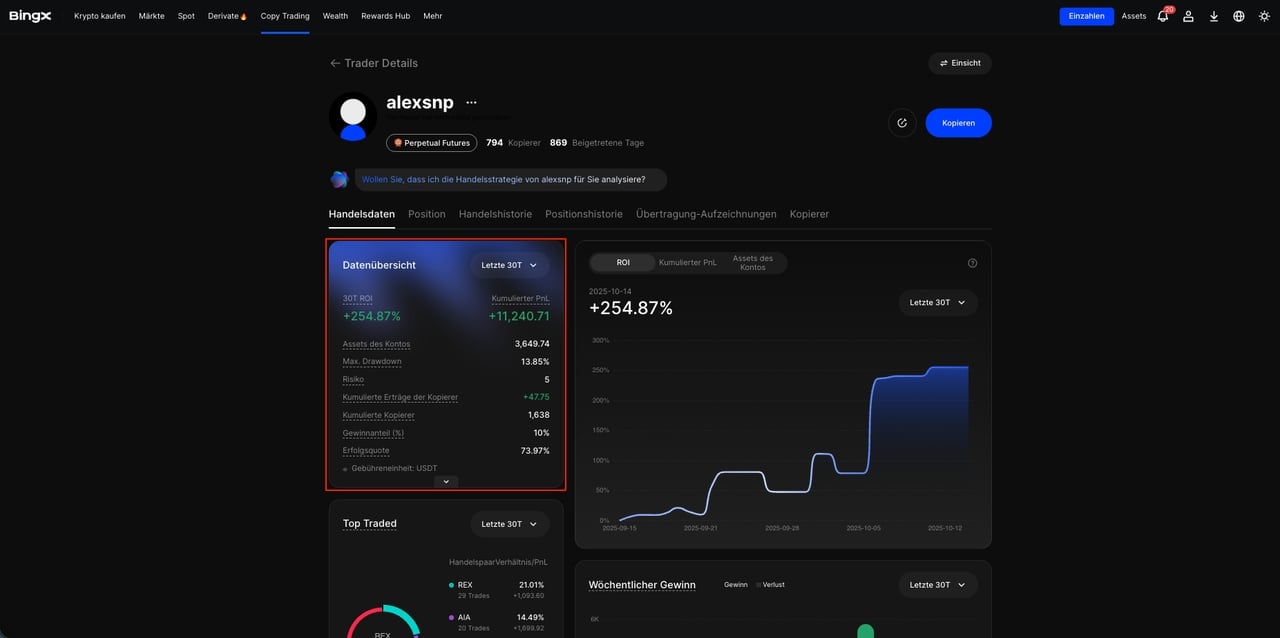The height and width of the screenshot is (638, 1280).
Task: Open the notifications bell icon
Action: (x=1162, y=16)
